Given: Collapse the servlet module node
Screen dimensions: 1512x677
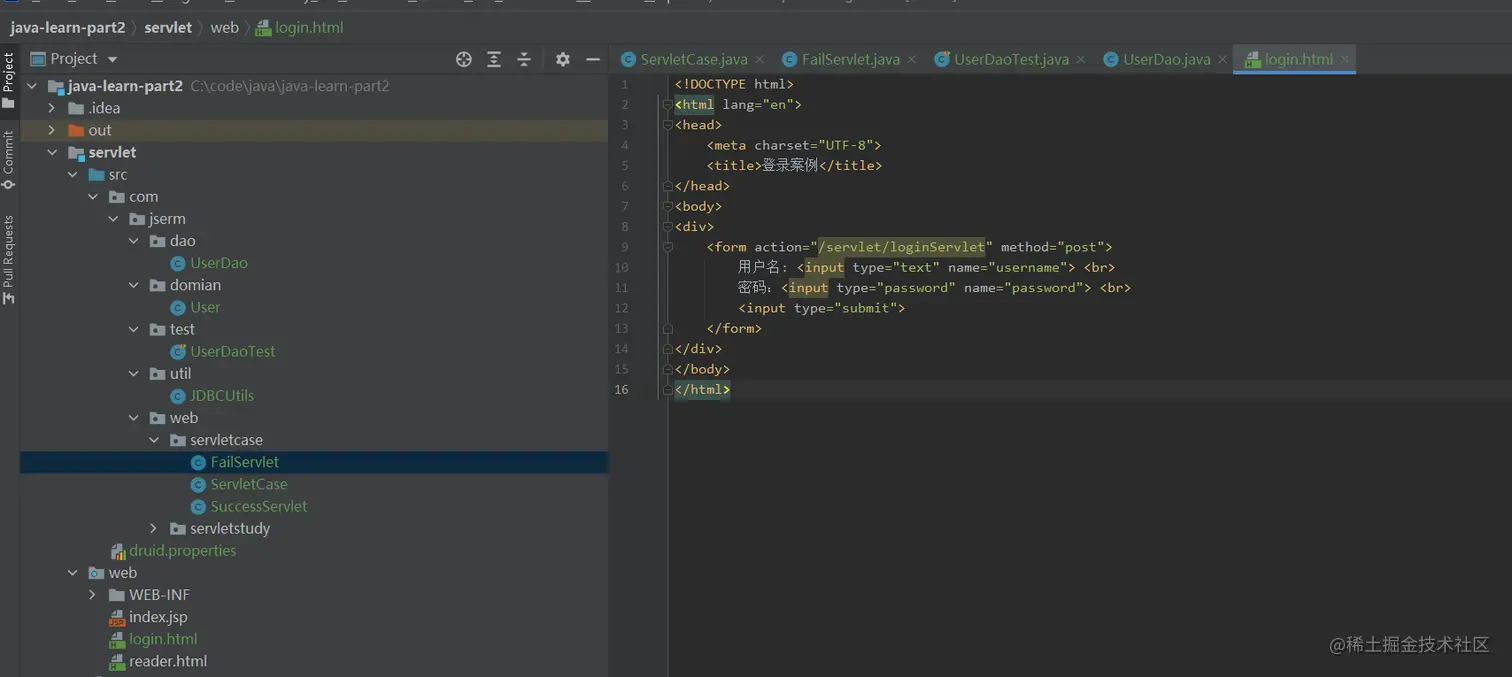Looking at the screenshot, I should 52,153.
